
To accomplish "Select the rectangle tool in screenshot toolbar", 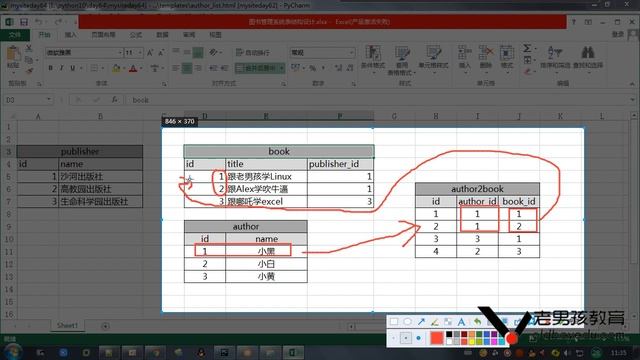I will point(394,322).
